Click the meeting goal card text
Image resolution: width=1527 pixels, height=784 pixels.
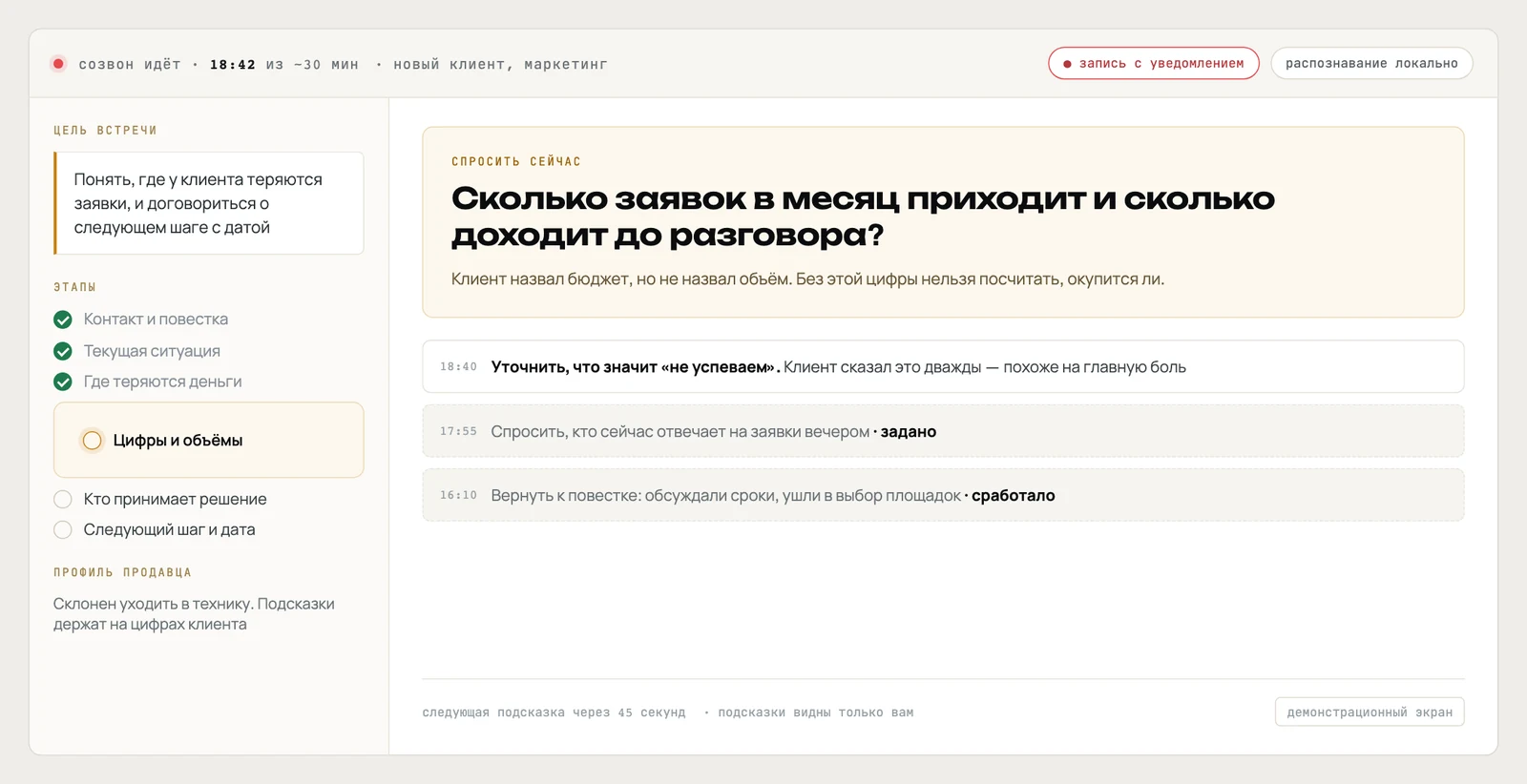[199, 203]
